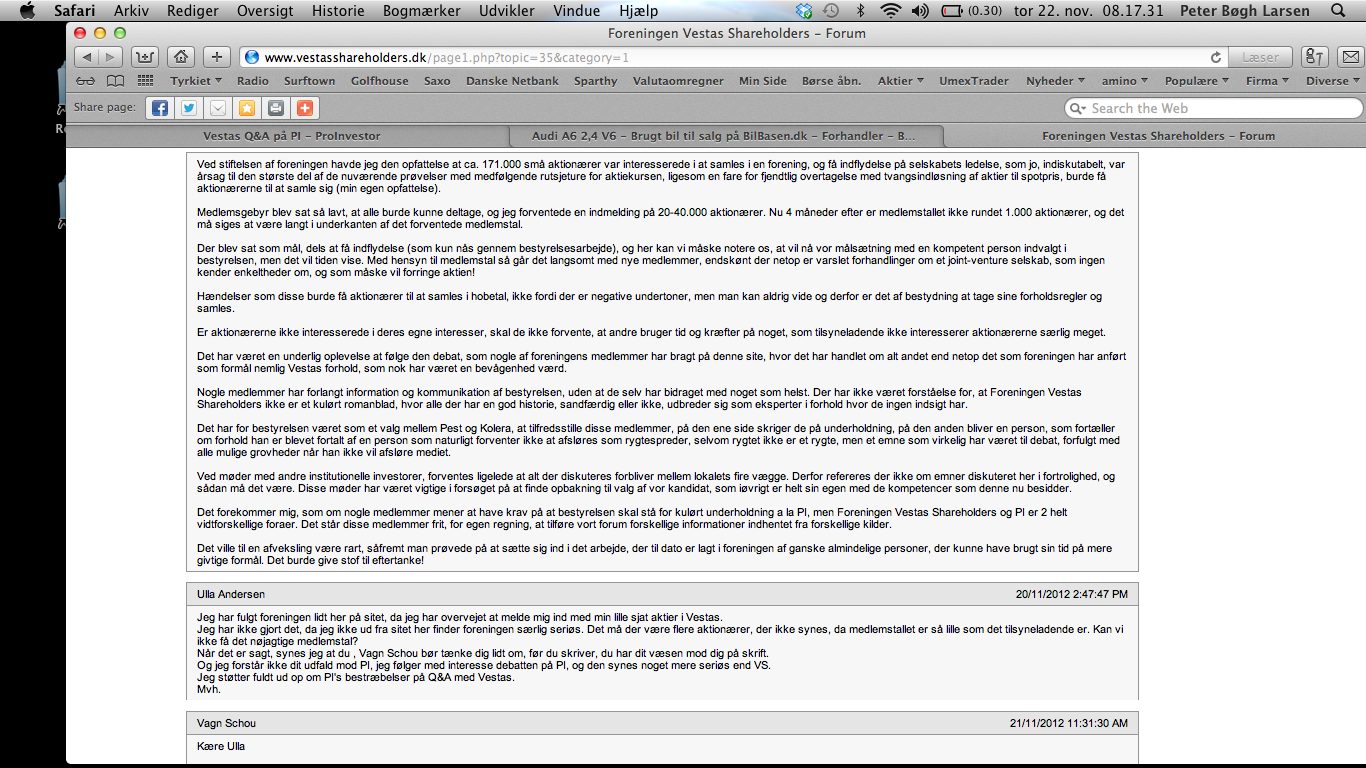Expand the amino bookmarks folder
The height and width of the screenshot is (768, 1366).
[1125, 81]
